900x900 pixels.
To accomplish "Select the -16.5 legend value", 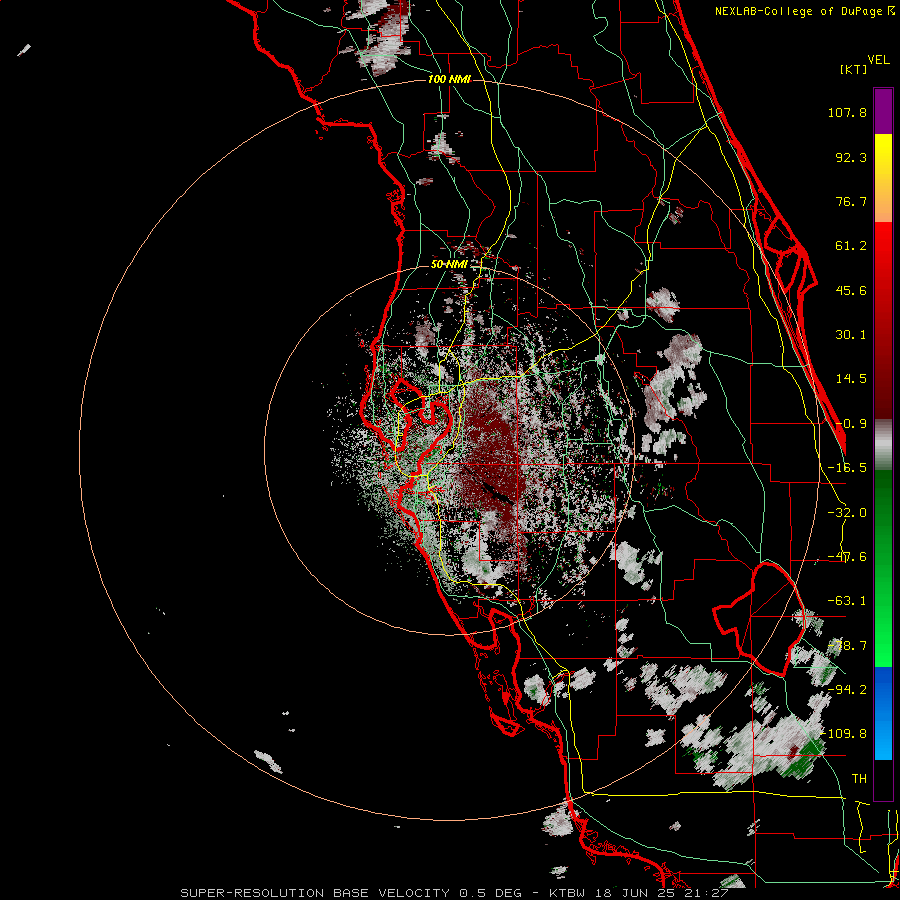I will pos(847,468).
